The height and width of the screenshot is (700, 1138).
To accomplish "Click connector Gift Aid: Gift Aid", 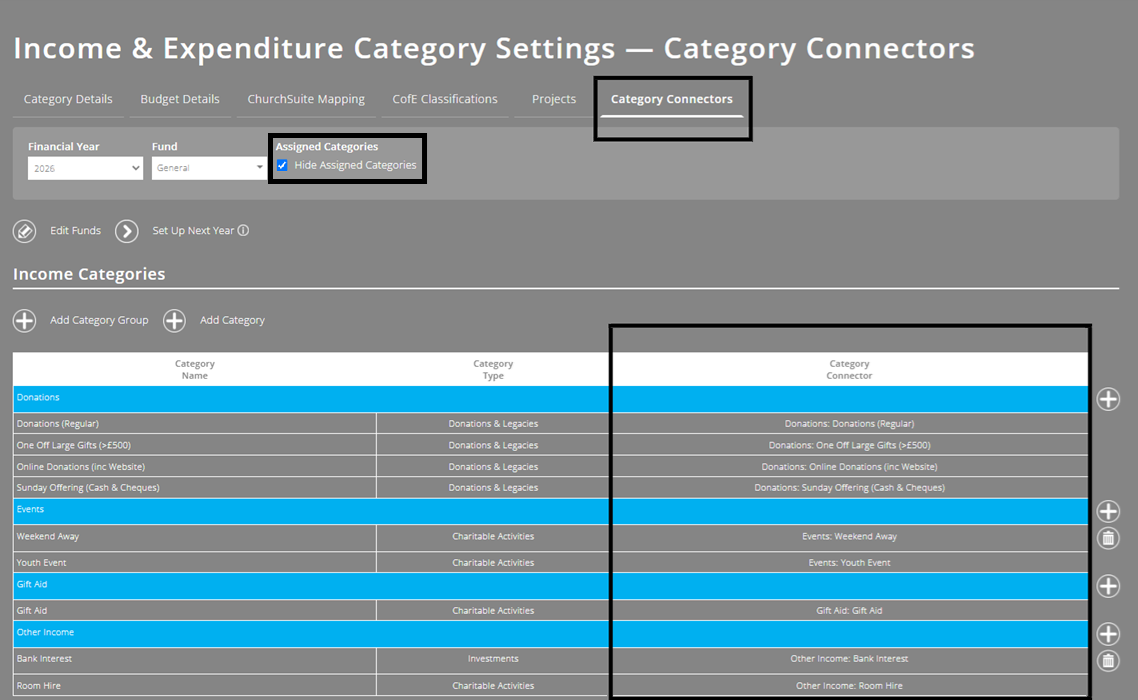I will click(849, 611).
